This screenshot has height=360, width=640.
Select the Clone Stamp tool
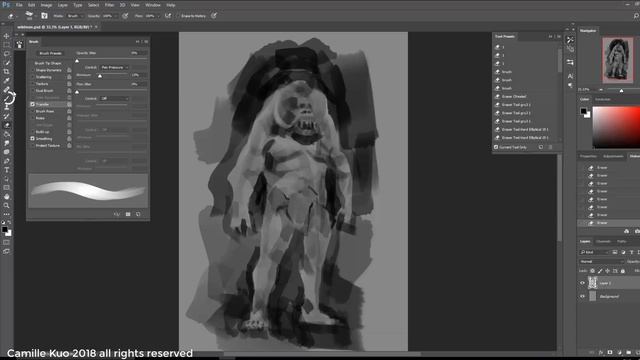pos(7,107)
